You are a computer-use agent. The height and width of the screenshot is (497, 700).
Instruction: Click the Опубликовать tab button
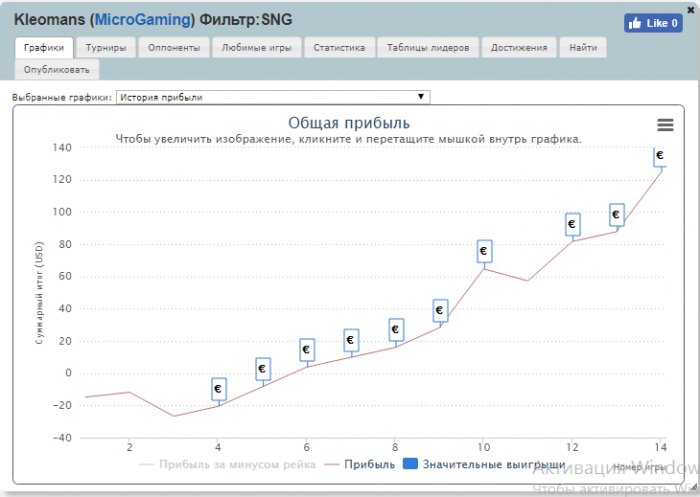click(x=57, y=69)
